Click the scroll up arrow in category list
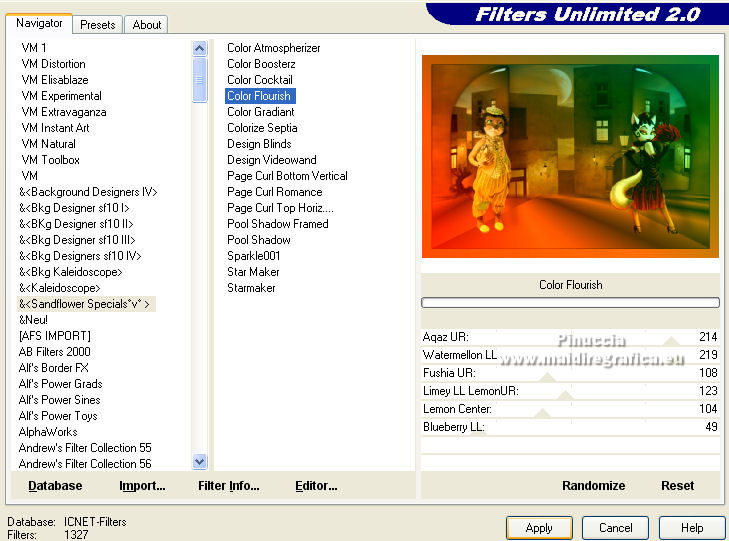 [199, 48]
